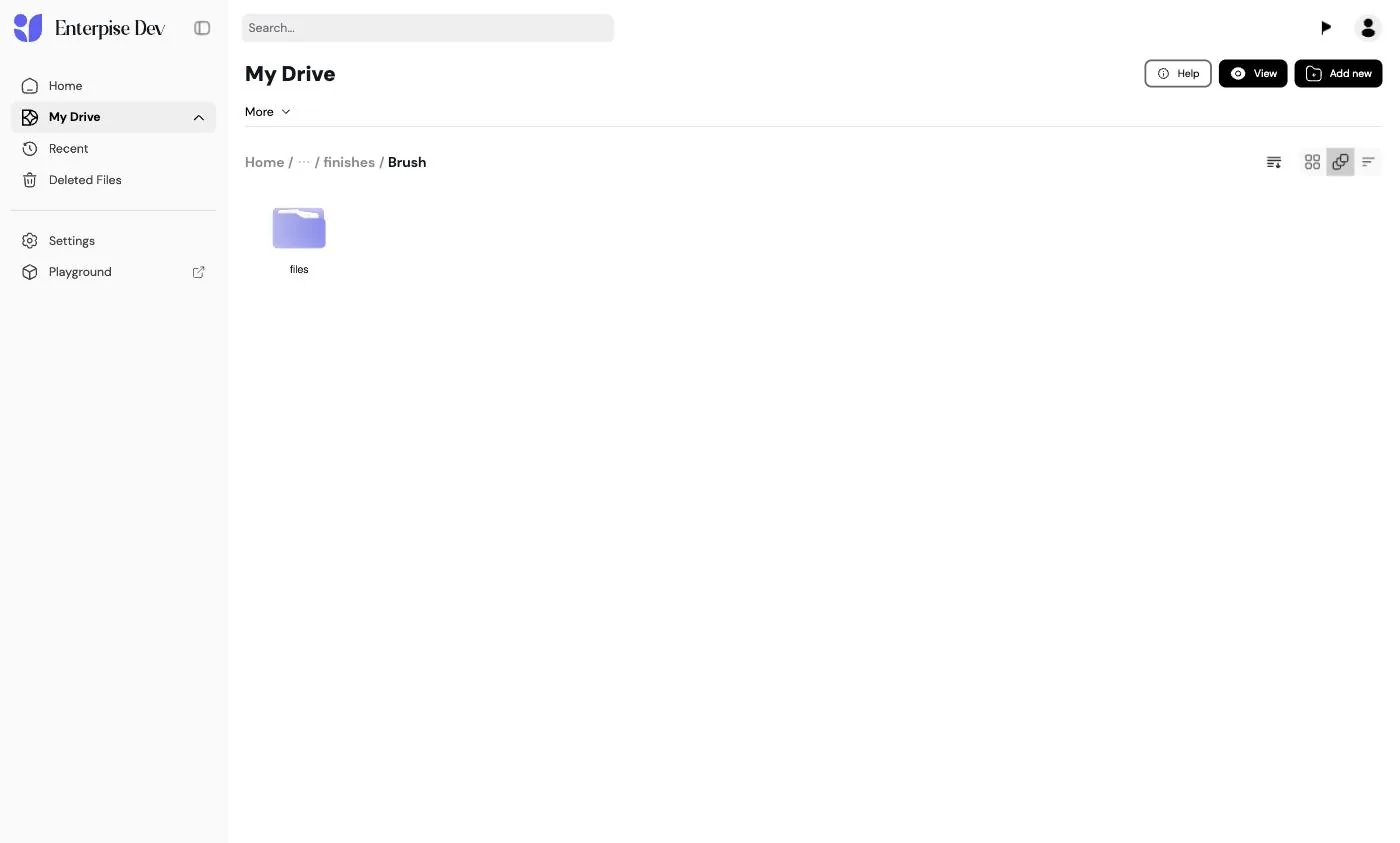Open the user profile avatar

pyautogui.click(x=1368, y=28)
